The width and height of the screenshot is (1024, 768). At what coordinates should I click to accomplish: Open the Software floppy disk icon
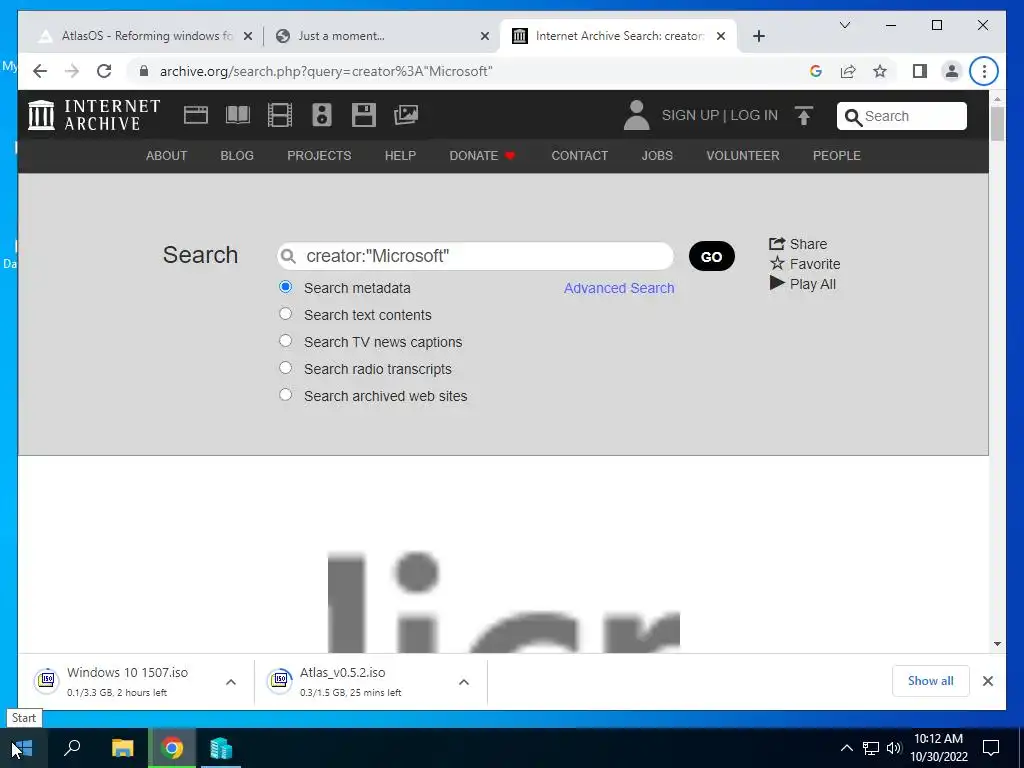[x=364, y=115]
